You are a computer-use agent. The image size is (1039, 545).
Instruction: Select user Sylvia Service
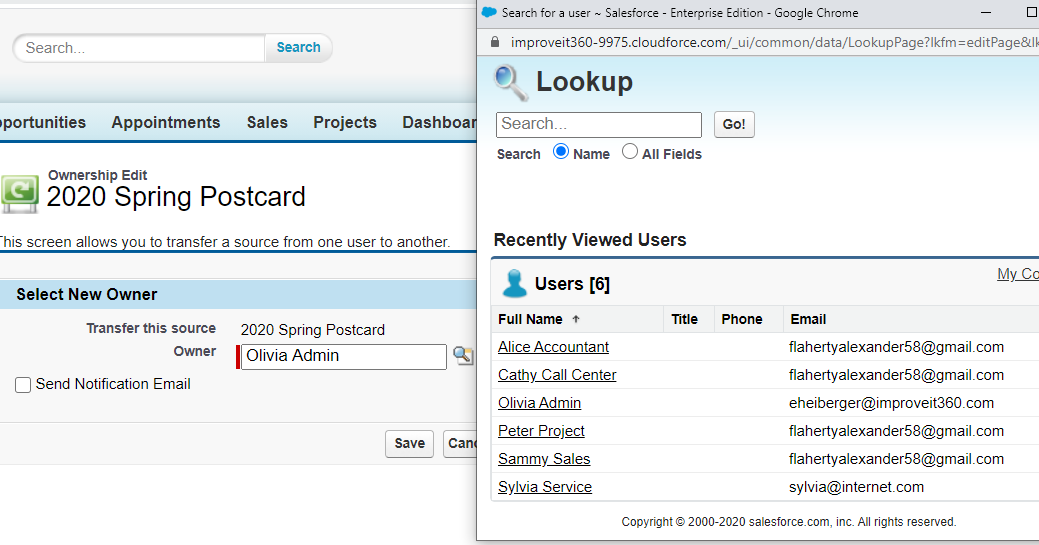(x=545, y=487)
